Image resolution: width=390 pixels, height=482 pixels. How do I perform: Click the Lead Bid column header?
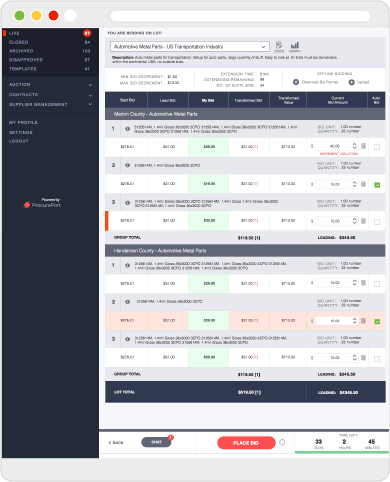click(x=168, y=100)
